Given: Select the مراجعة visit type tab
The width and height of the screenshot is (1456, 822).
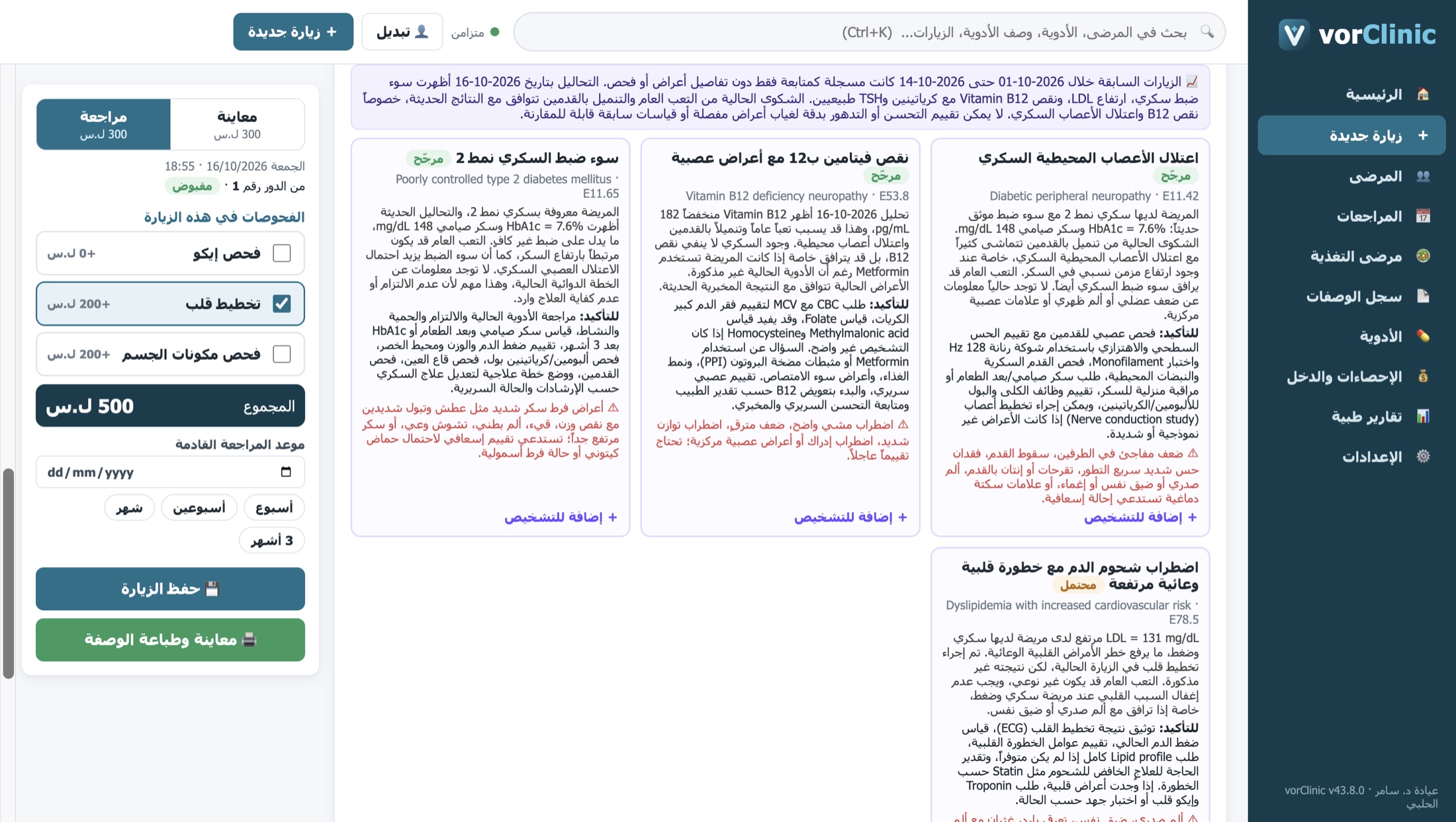Looking at the screenshot, I should tap(104, 124).
